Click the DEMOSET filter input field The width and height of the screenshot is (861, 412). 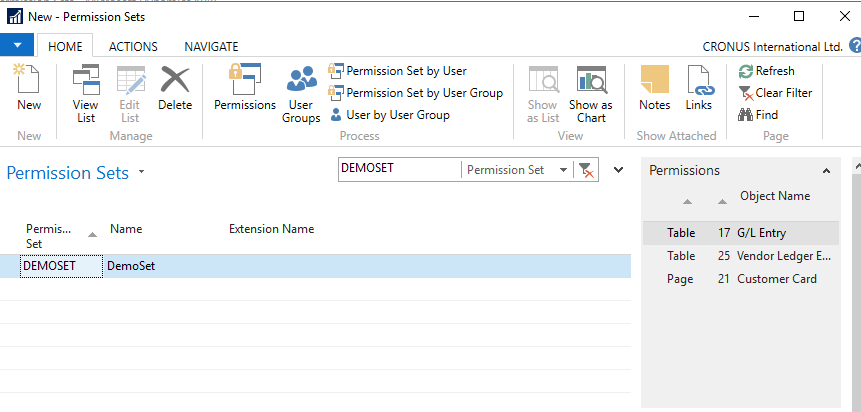pyautogui.click(x=398, y=170)
